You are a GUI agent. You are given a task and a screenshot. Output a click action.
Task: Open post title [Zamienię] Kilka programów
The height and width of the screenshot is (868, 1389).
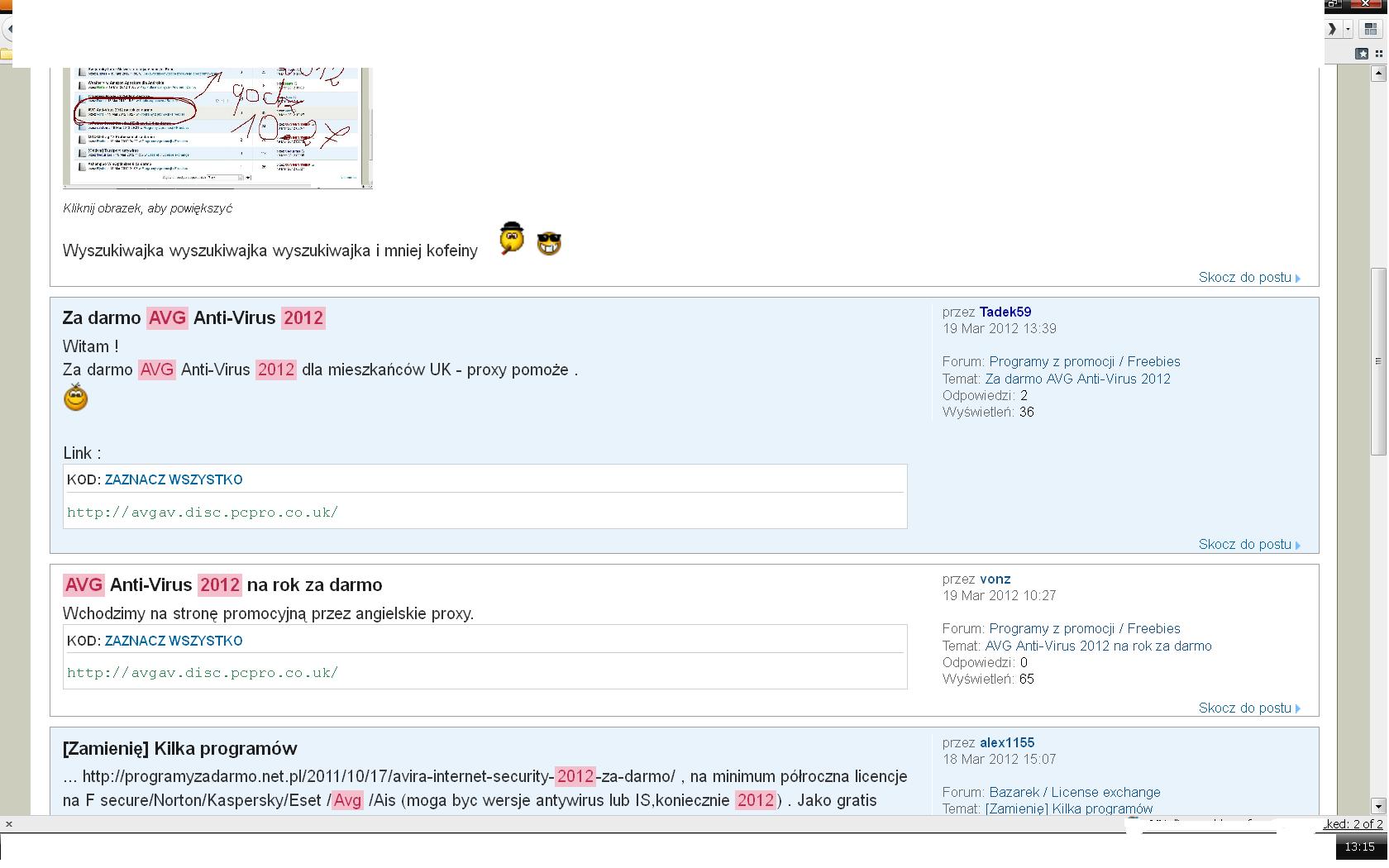180,749
